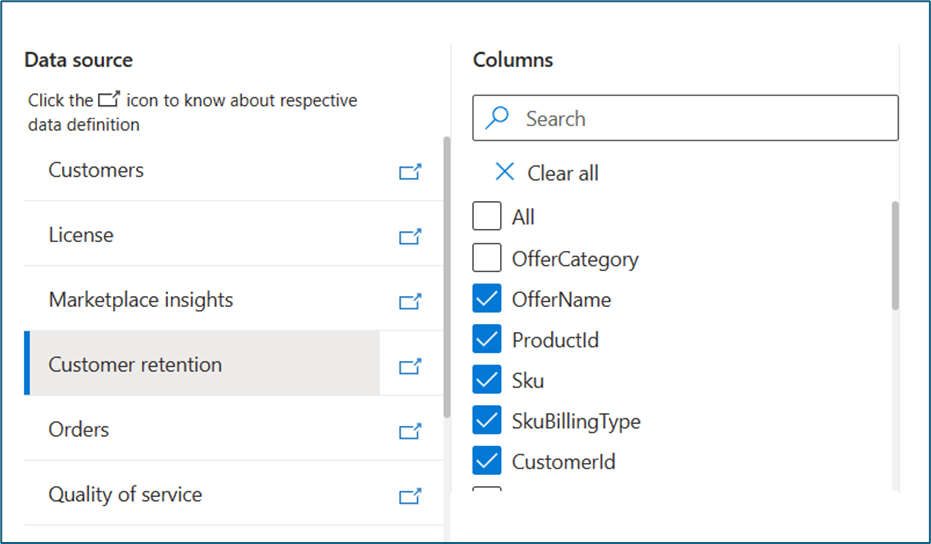931x544 pixels.
Task: Check the All columns checkbox
Action: pyautogui.click(x=487, y=217)
